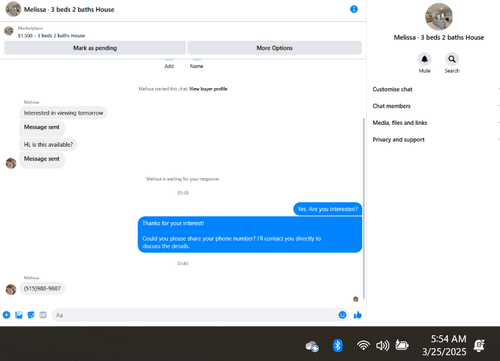Viewport: 500px width, 361px height.
Task: Open More Options for the listing
Action: pos(274,48)
